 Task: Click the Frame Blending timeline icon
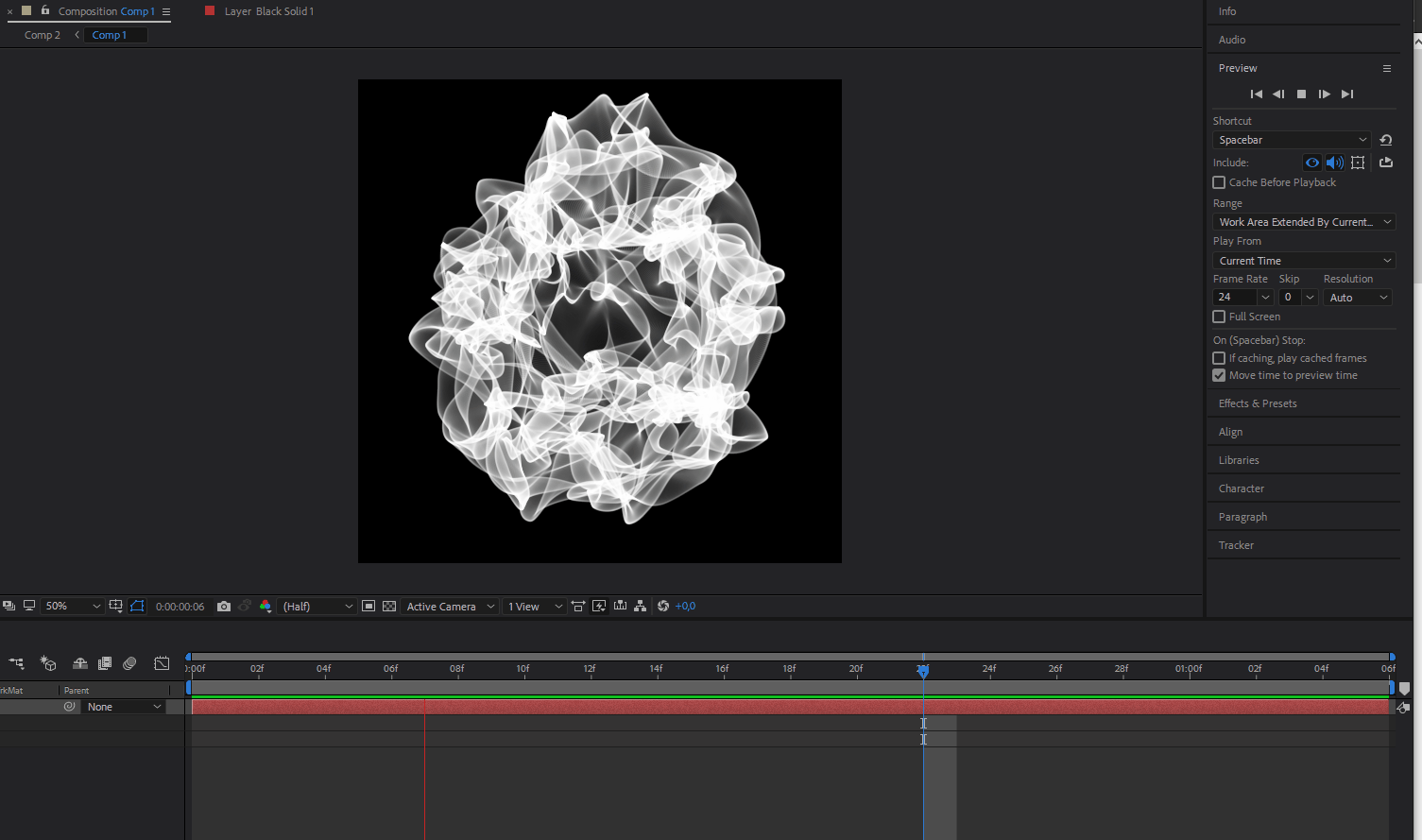coord(105,663)
